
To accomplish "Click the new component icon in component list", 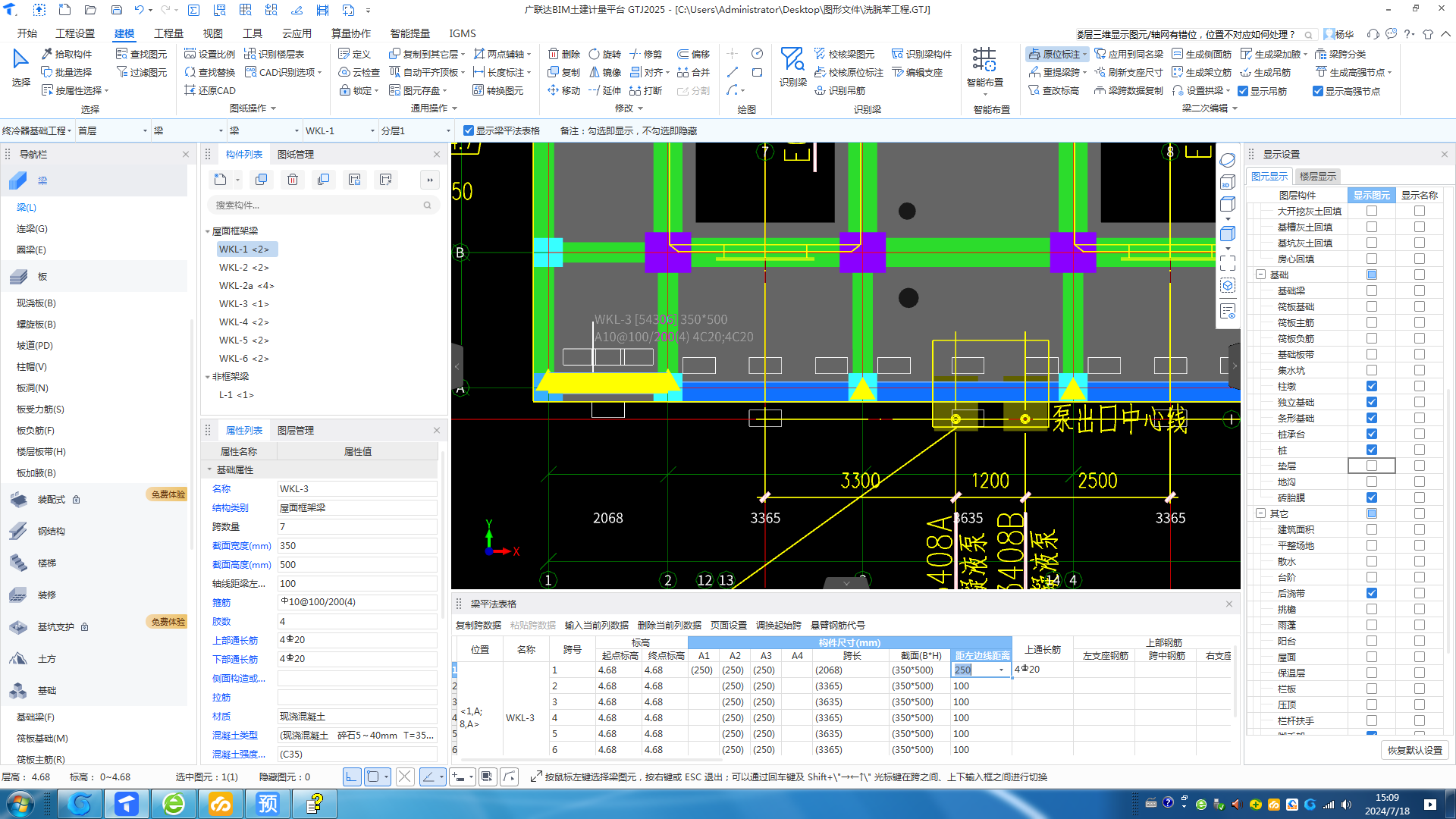I will pyautogui.click(x=220, y=180).
